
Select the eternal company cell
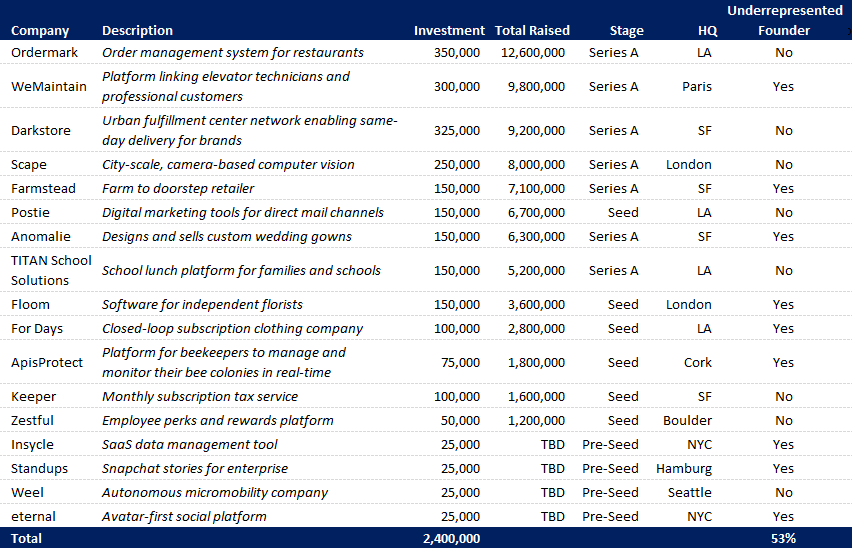click(33, 516)
